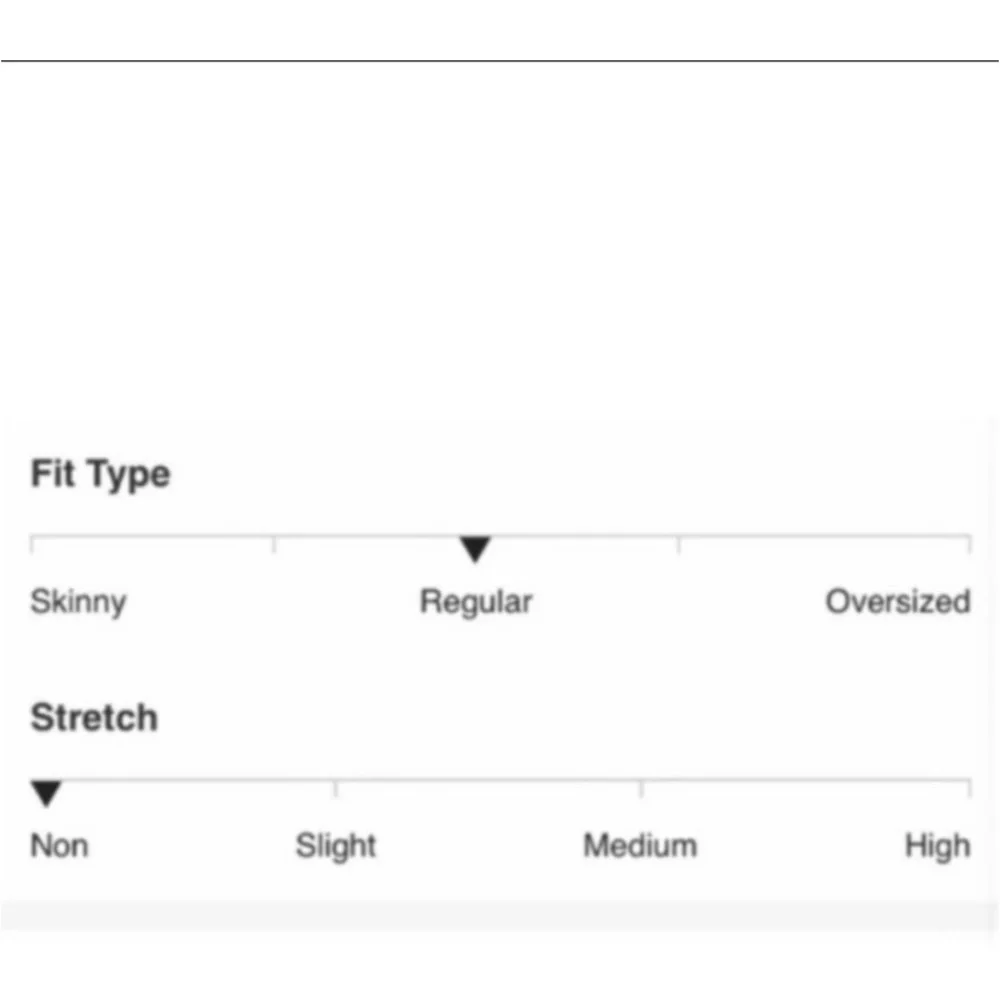Click tick mark above High on Stretch scale

[x=968, y=788]
